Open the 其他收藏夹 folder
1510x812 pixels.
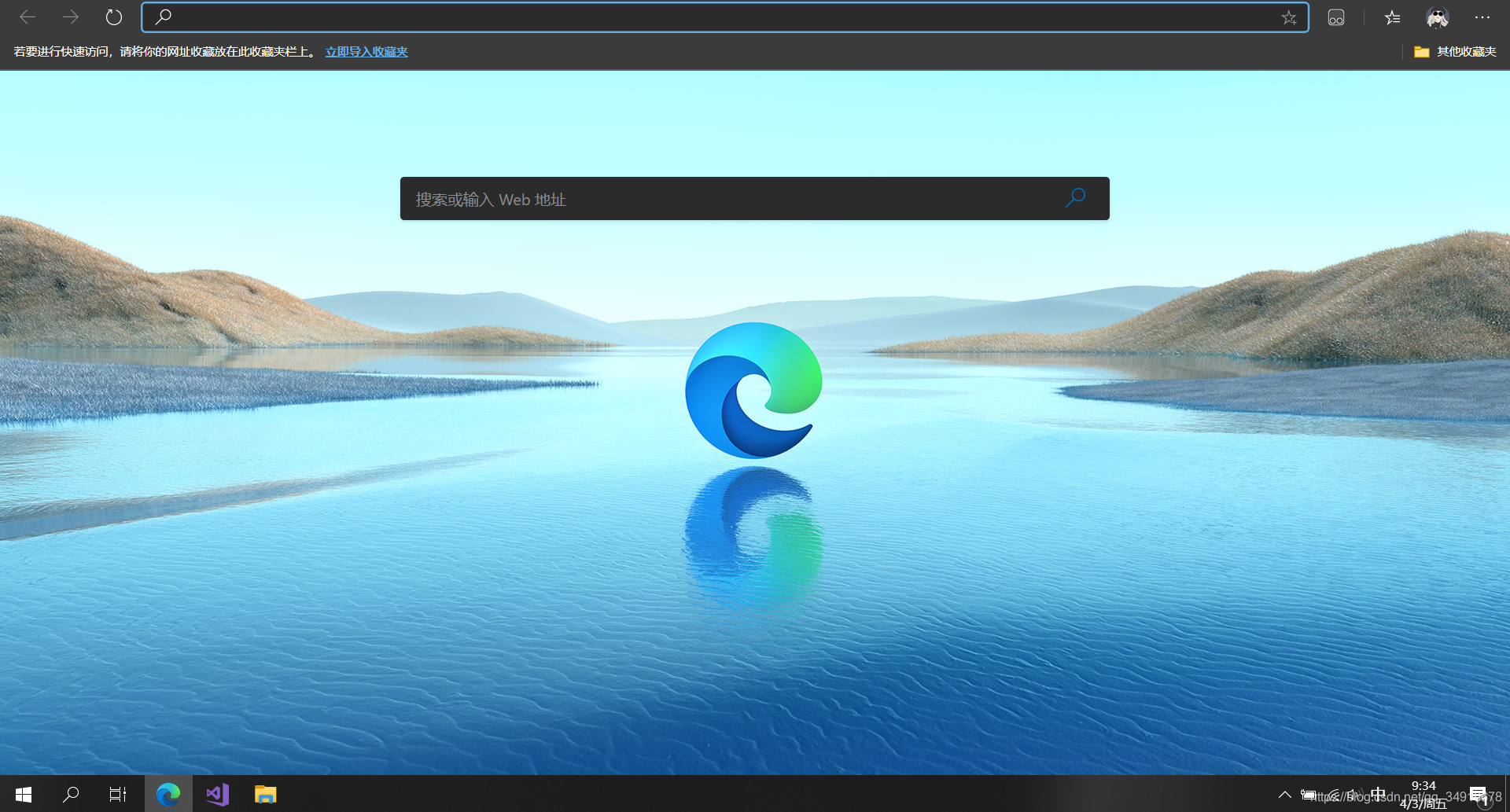coord(1455,52)
